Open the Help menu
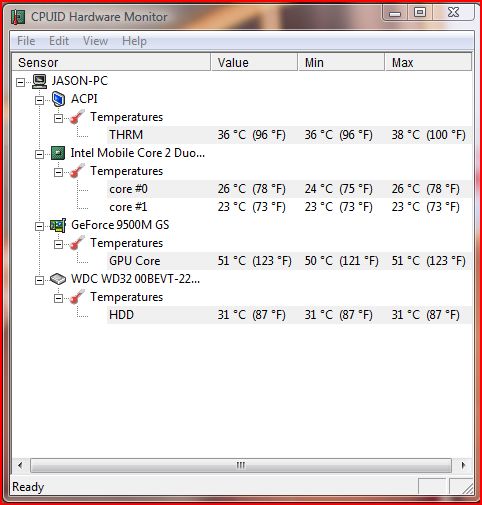The height and width of the screenshot is (505, 482). pos(134,41)
